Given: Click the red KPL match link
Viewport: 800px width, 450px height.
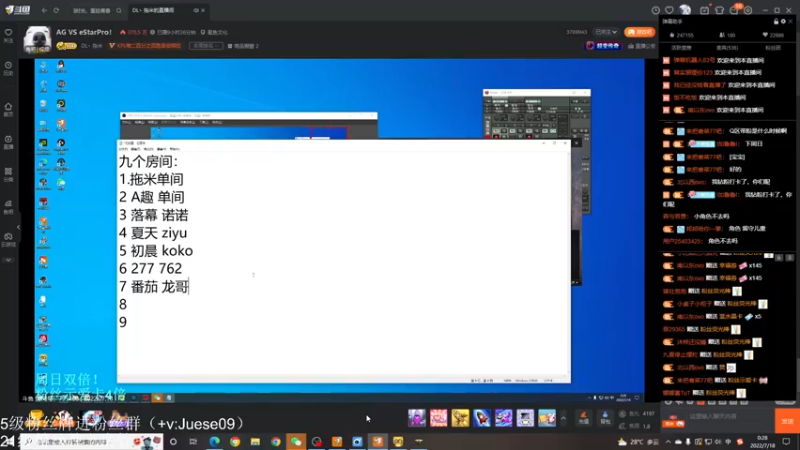Looking at the screenshot, I should point(145,46).
